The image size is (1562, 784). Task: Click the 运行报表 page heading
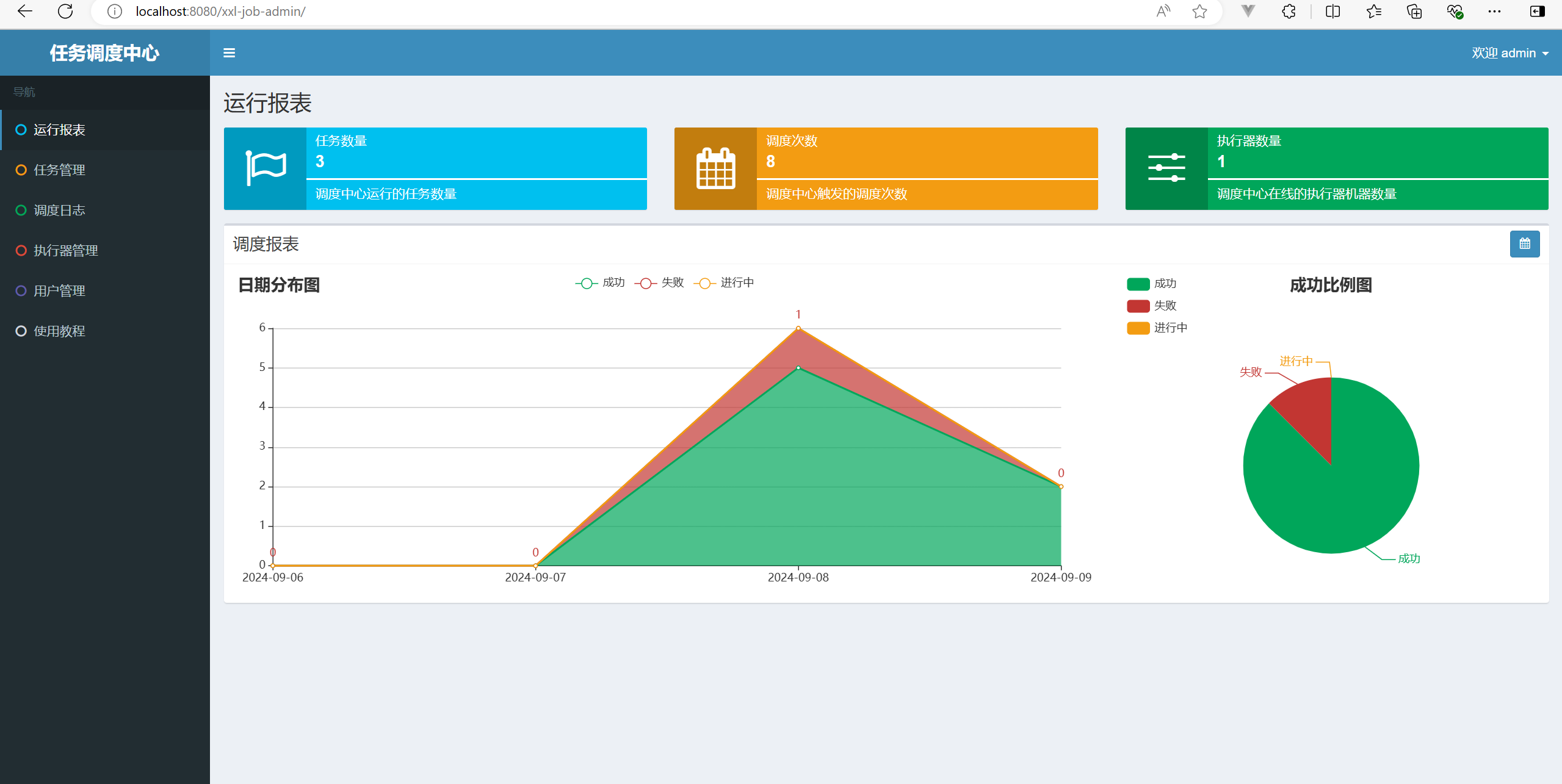pyautogui.click(x=267, y=103)
